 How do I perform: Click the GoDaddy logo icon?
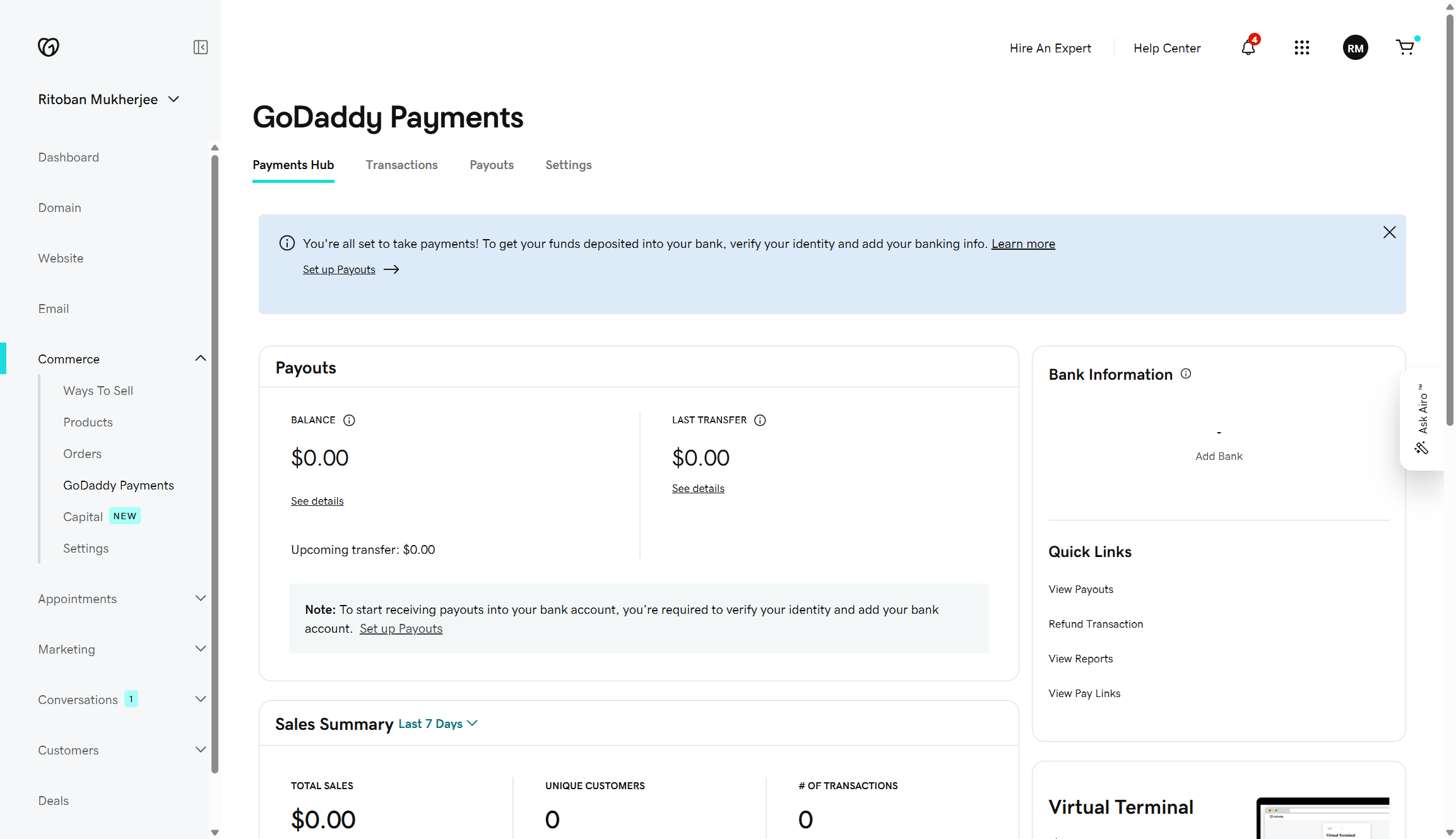(49, 47)
